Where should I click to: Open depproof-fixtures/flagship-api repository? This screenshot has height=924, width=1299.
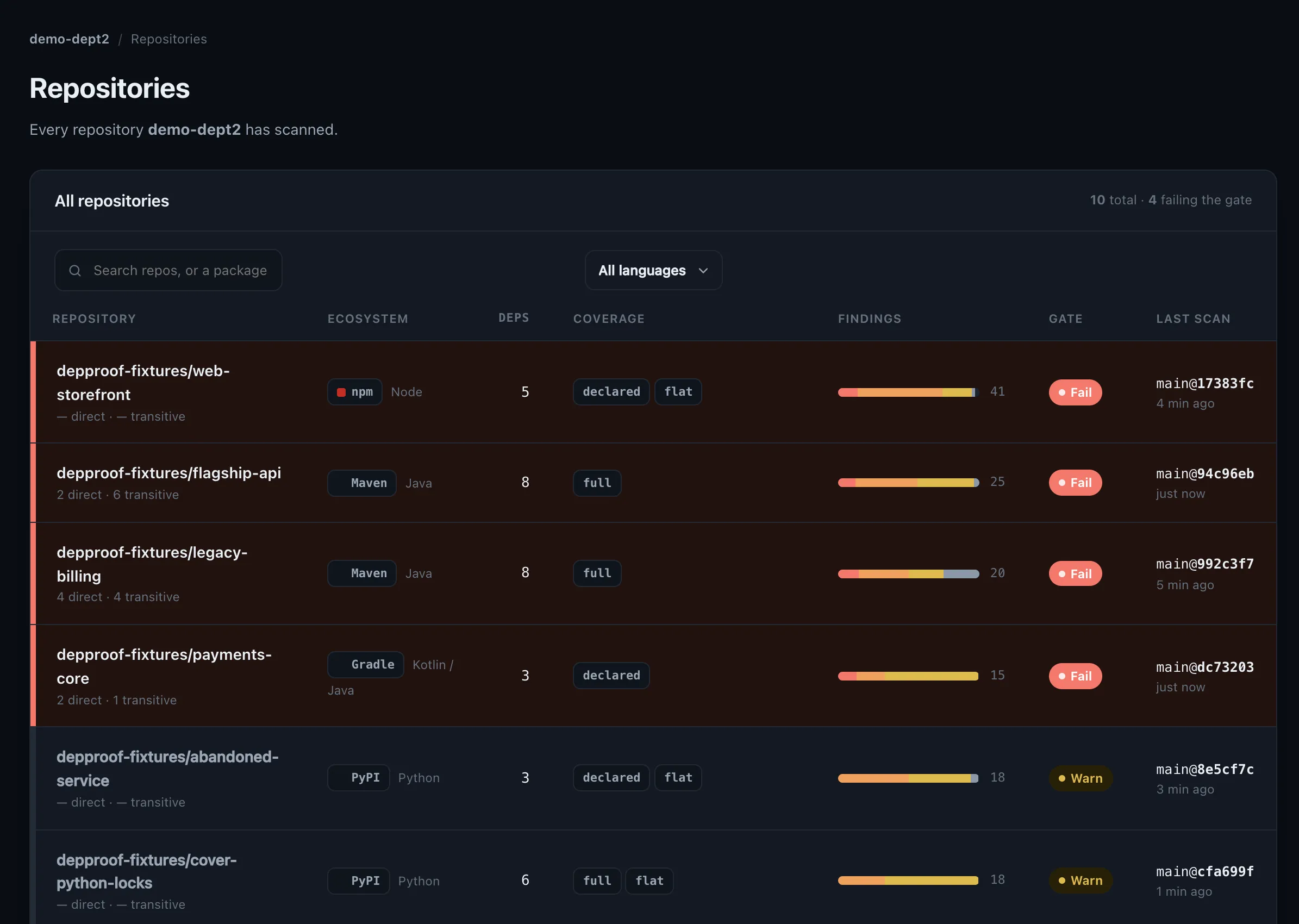[169, 473]
